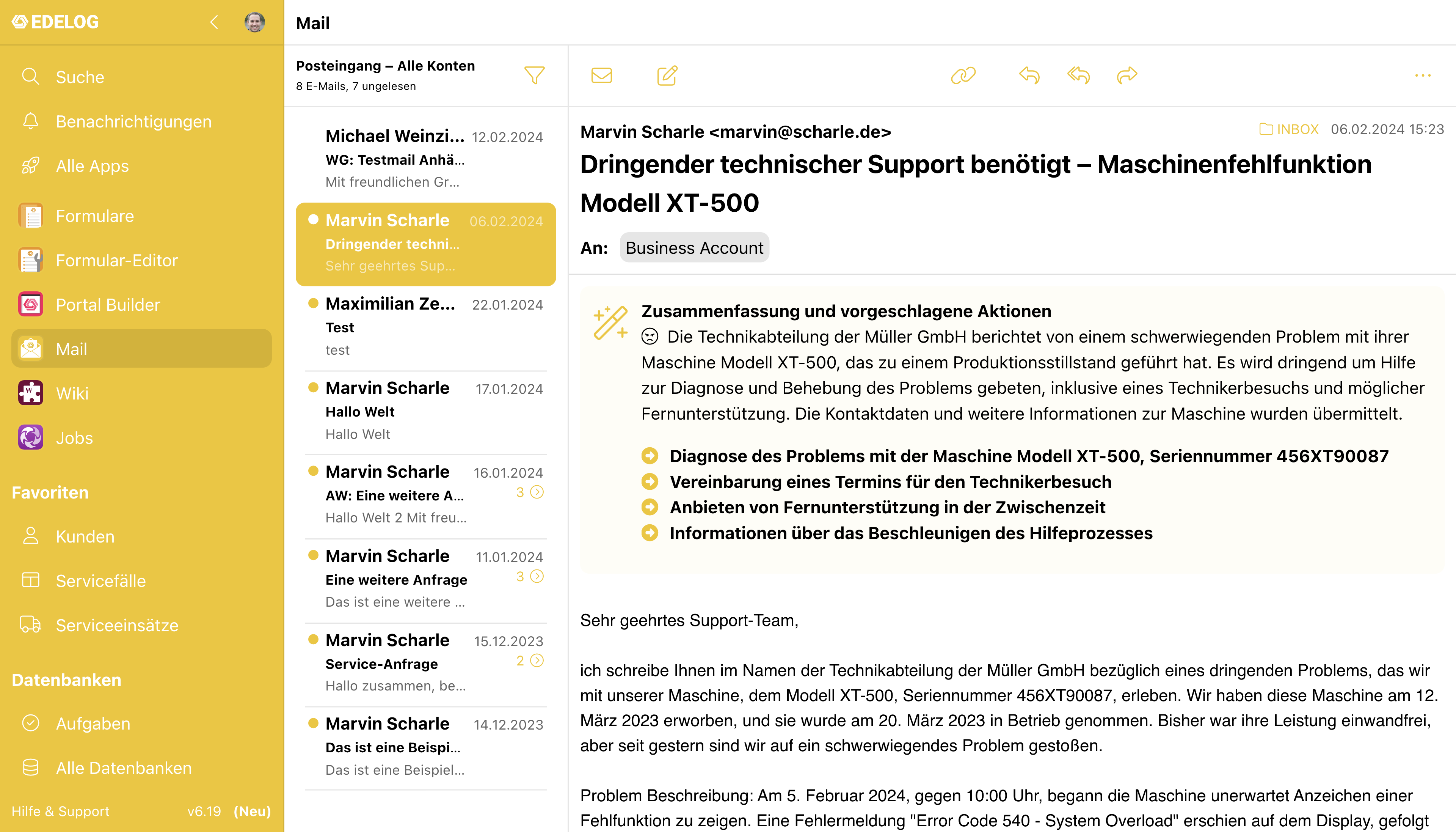Click the (Neu) version link
This screenshot has height=832, width=1456.
(x=252, y=811)
